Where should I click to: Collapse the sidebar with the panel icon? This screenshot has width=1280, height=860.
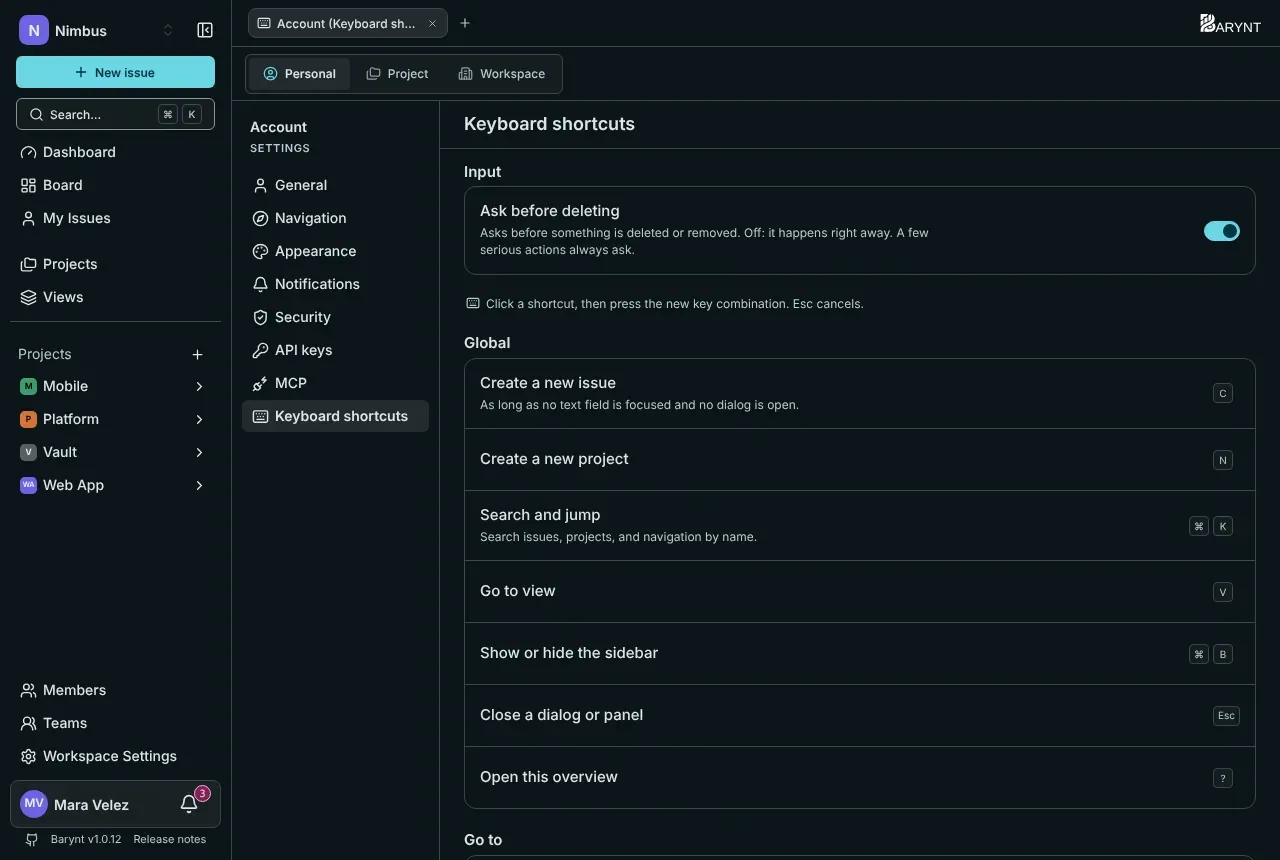pyautogui.click(x=205, y=30)
